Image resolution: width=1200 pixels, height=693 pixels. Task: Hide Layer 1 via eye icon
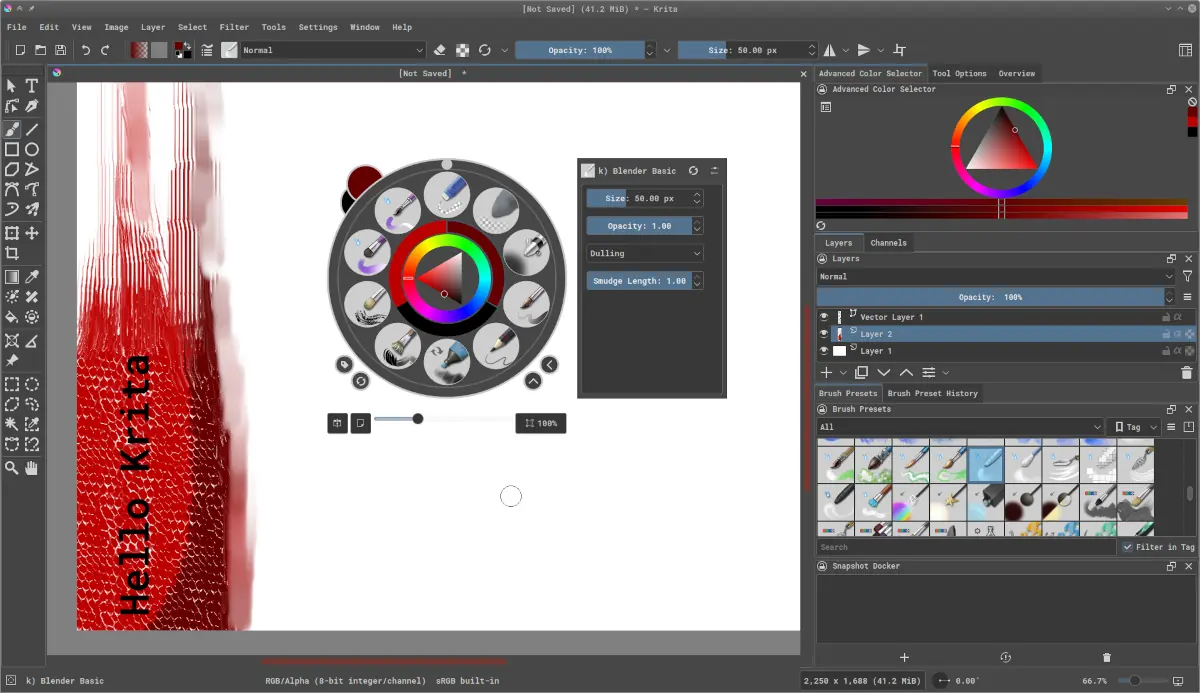pyautogui.click(x=824, y=351)
